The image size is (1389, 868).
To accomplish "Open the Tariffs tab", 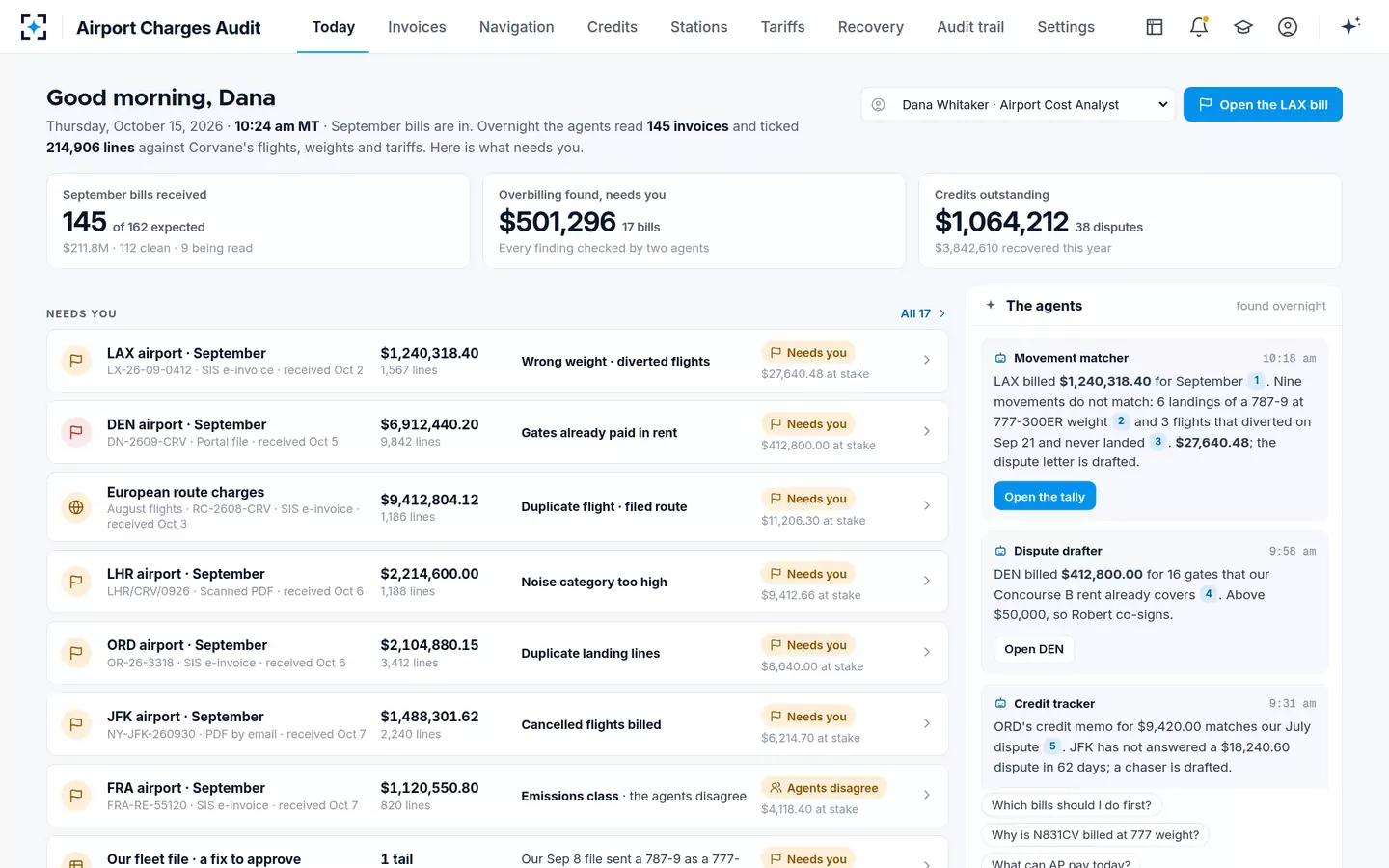I will [x=782, y=27].
